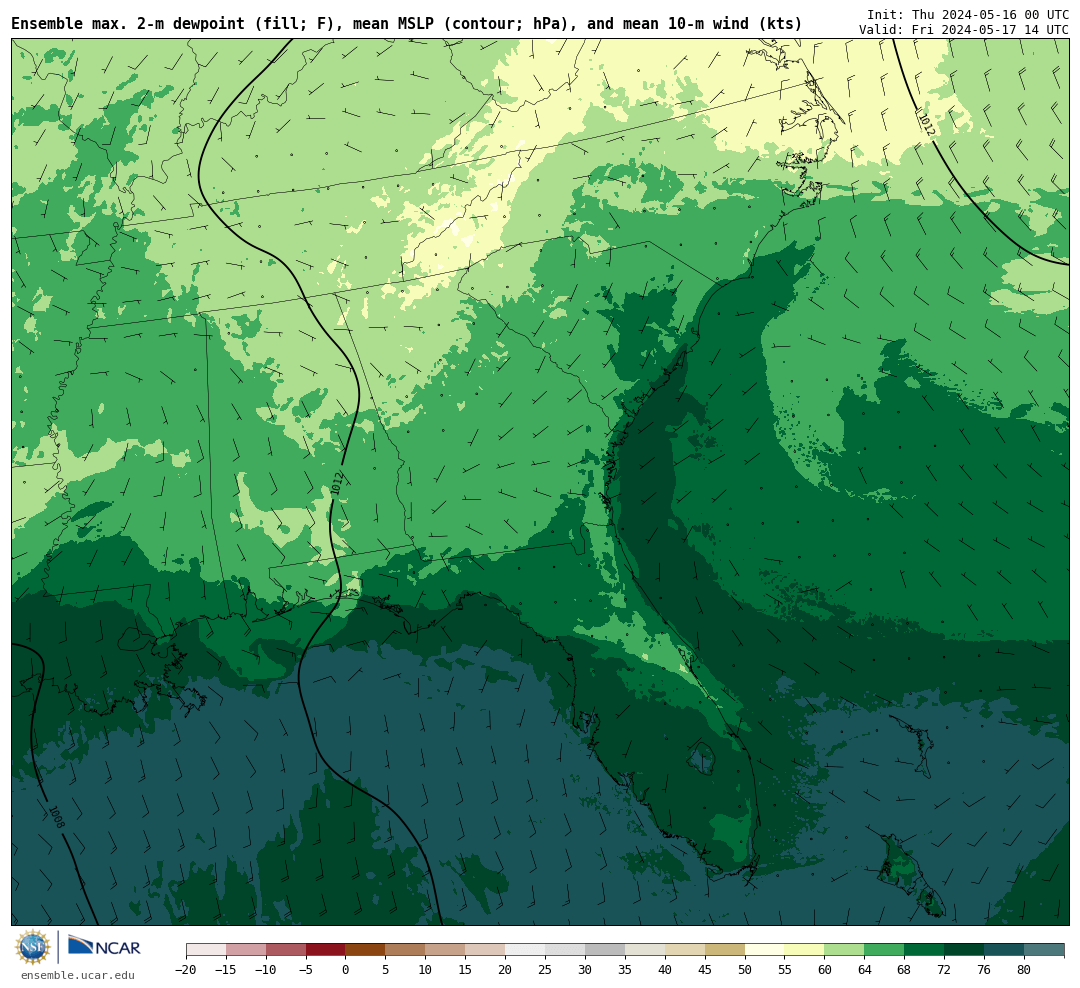Click the 64 colorbar tick label

865,970
